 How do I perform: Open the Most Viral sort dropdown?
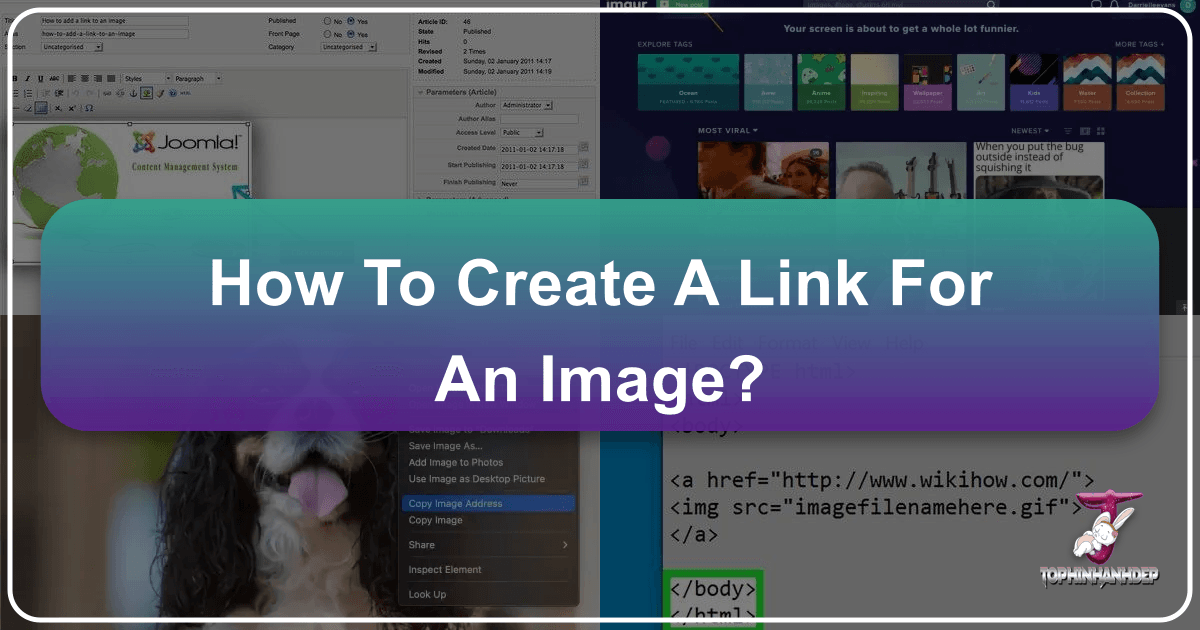click(728, 131)
